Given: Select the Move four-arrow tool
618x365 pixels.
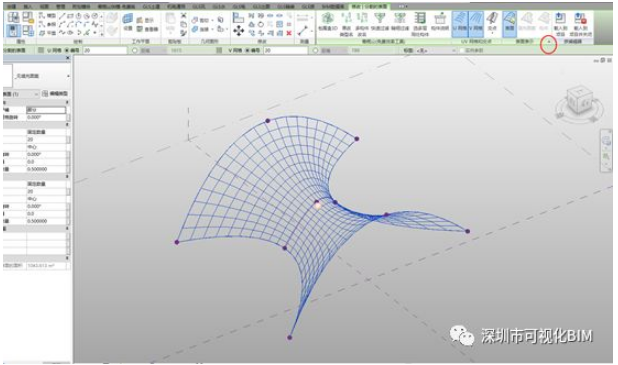Looking at the screenshot, I should tap(238, 31).
